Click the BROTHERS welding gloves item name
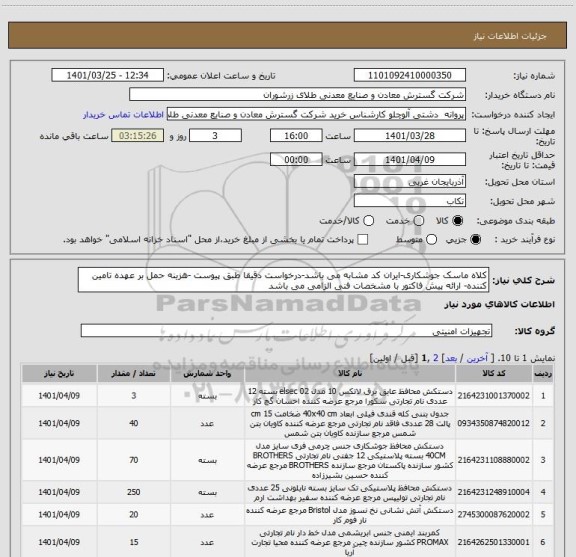The image size is (576, 557). pos(350,460)
